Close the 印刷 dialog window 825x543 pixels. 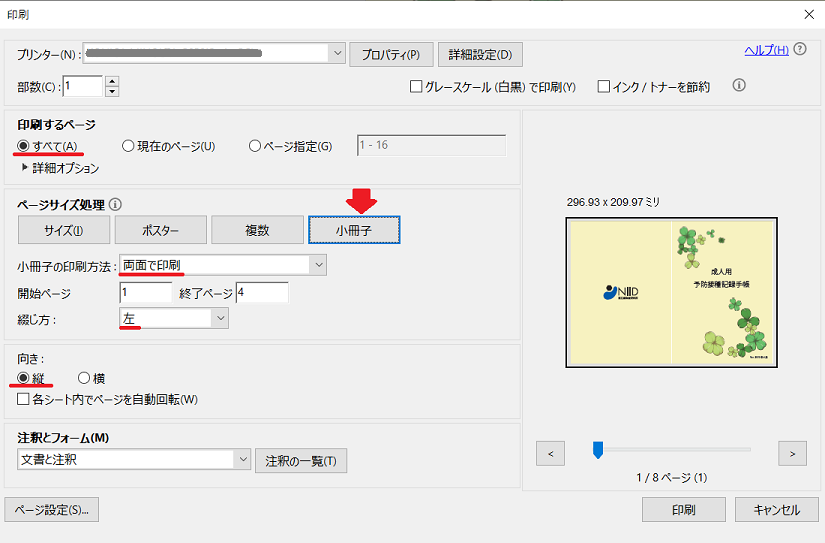point(809,14)
